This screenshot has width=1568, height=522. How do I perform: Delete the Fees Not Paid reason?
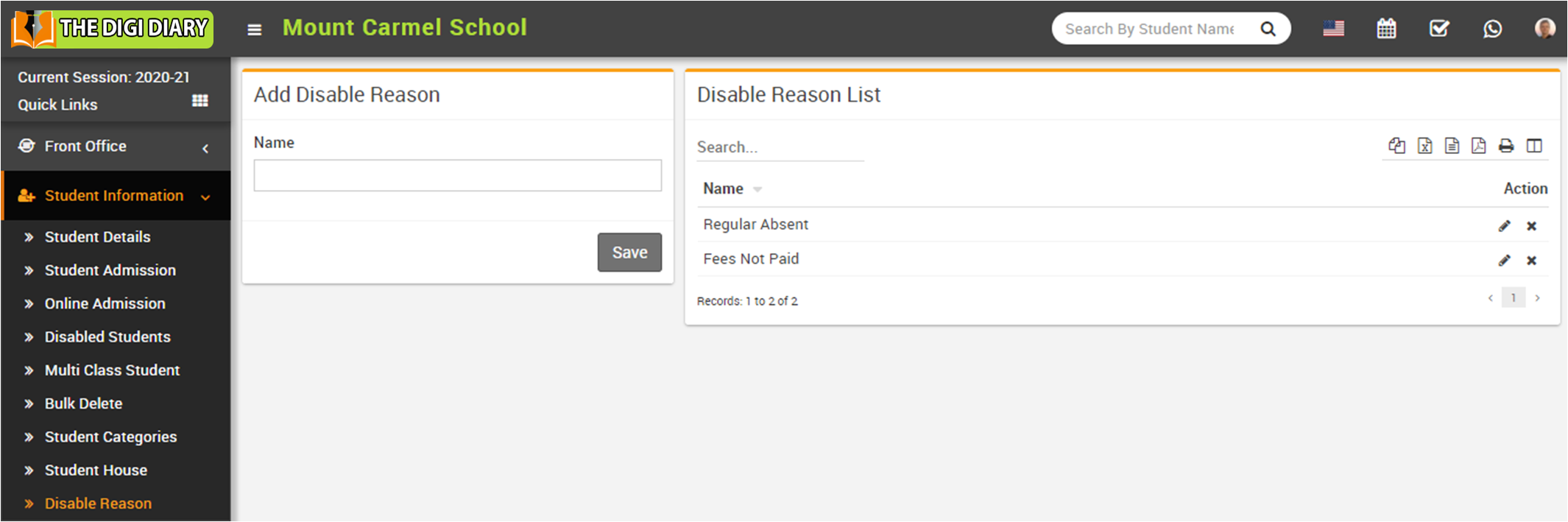[1531, 261]
